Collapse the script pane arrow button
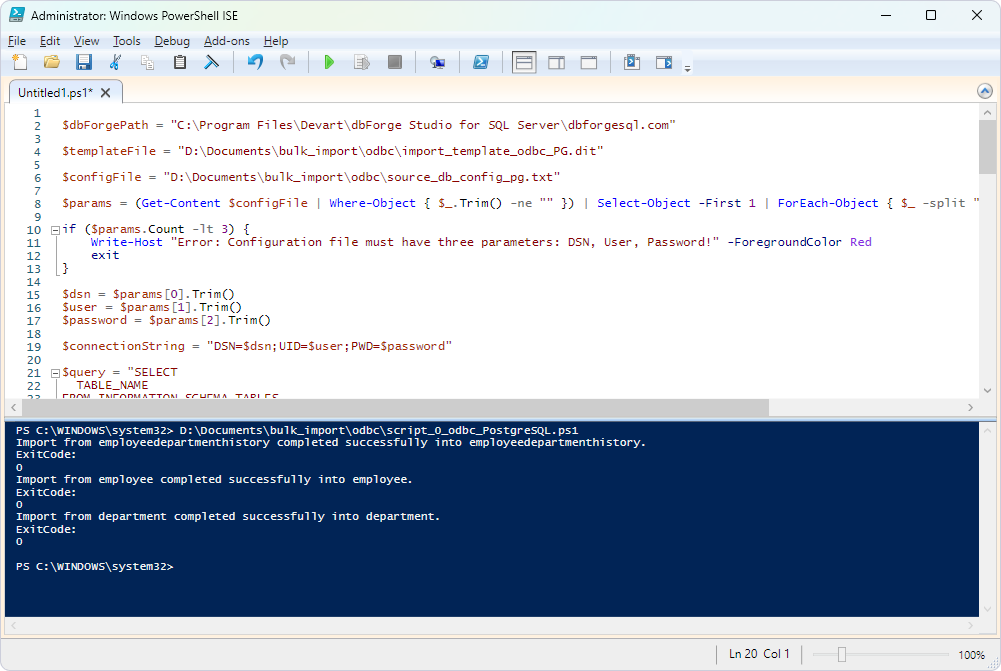This screenshot has height=671, width=1001. (985, 91)
